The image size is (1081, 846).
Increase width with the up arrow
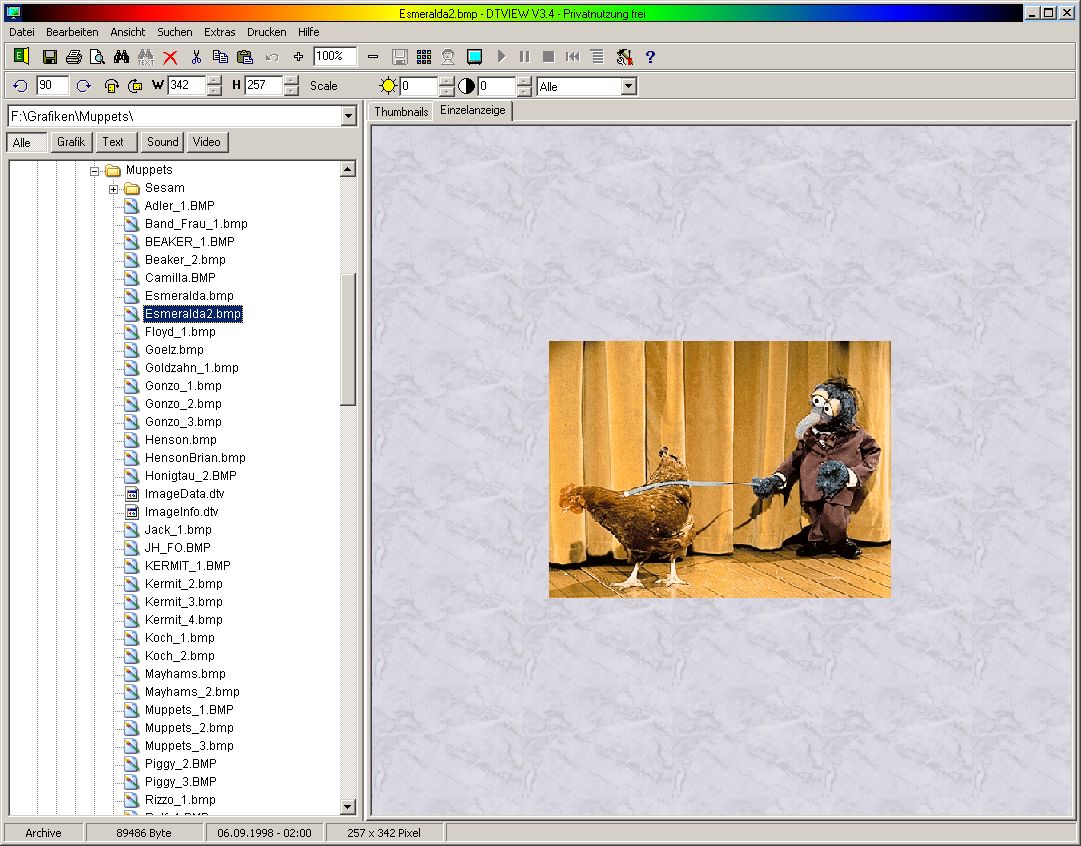click(x=214, y=81)
